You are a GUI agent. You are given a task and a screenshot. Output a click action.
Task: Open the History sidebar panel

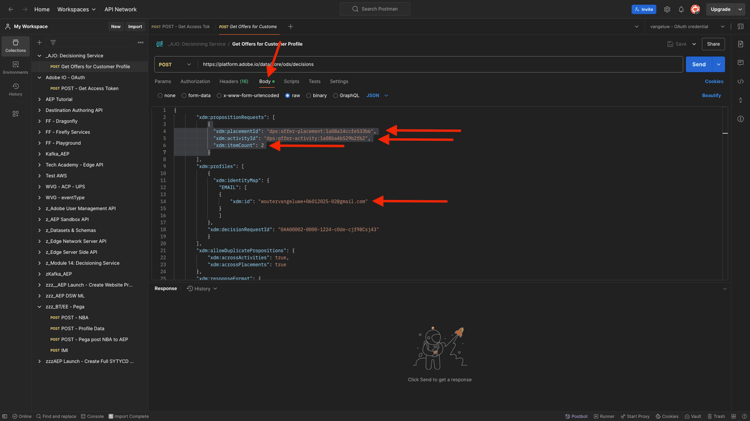coord(15,89)
